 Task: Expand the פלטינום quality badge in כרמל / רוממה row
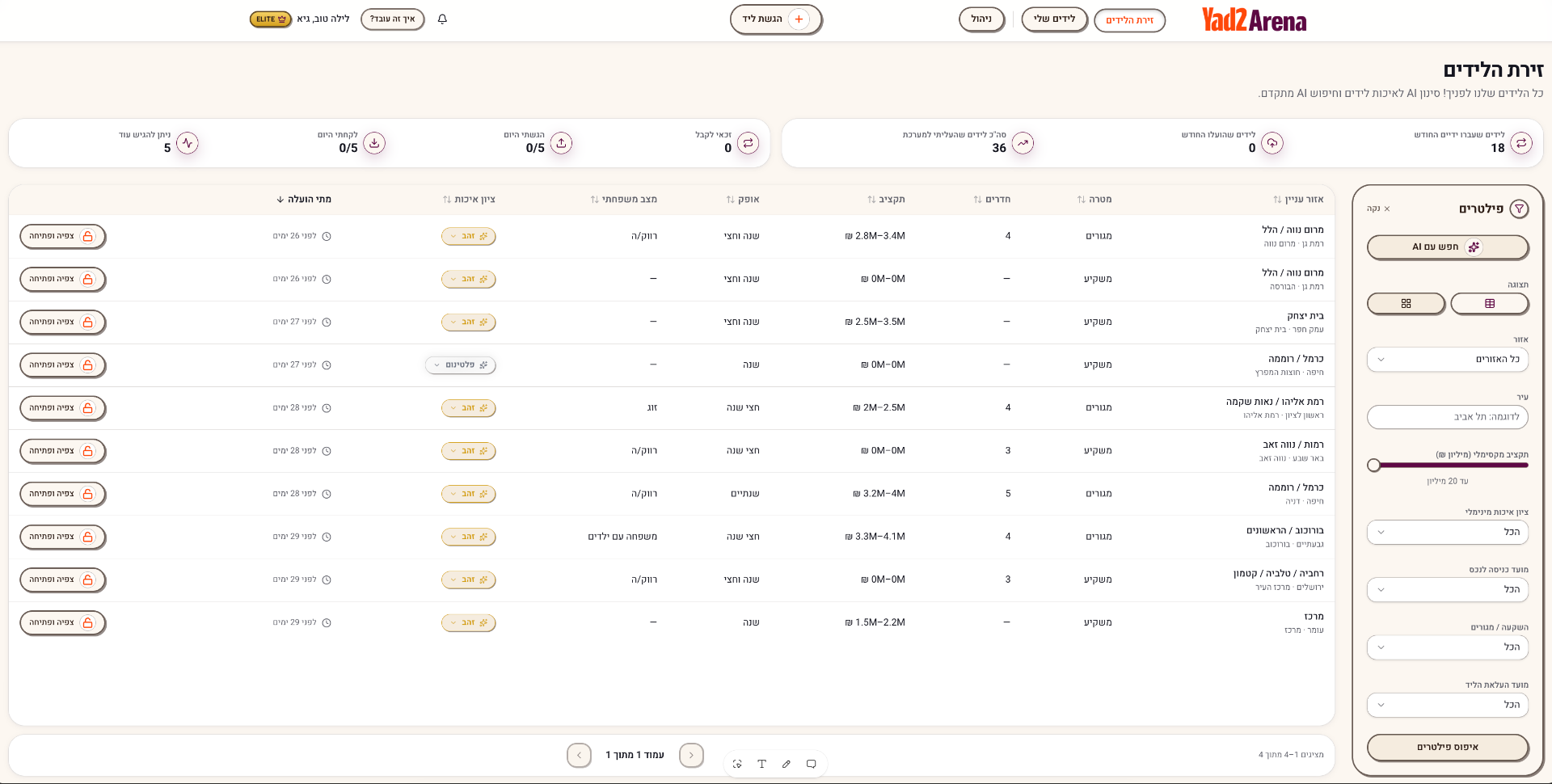pos(460,365)
